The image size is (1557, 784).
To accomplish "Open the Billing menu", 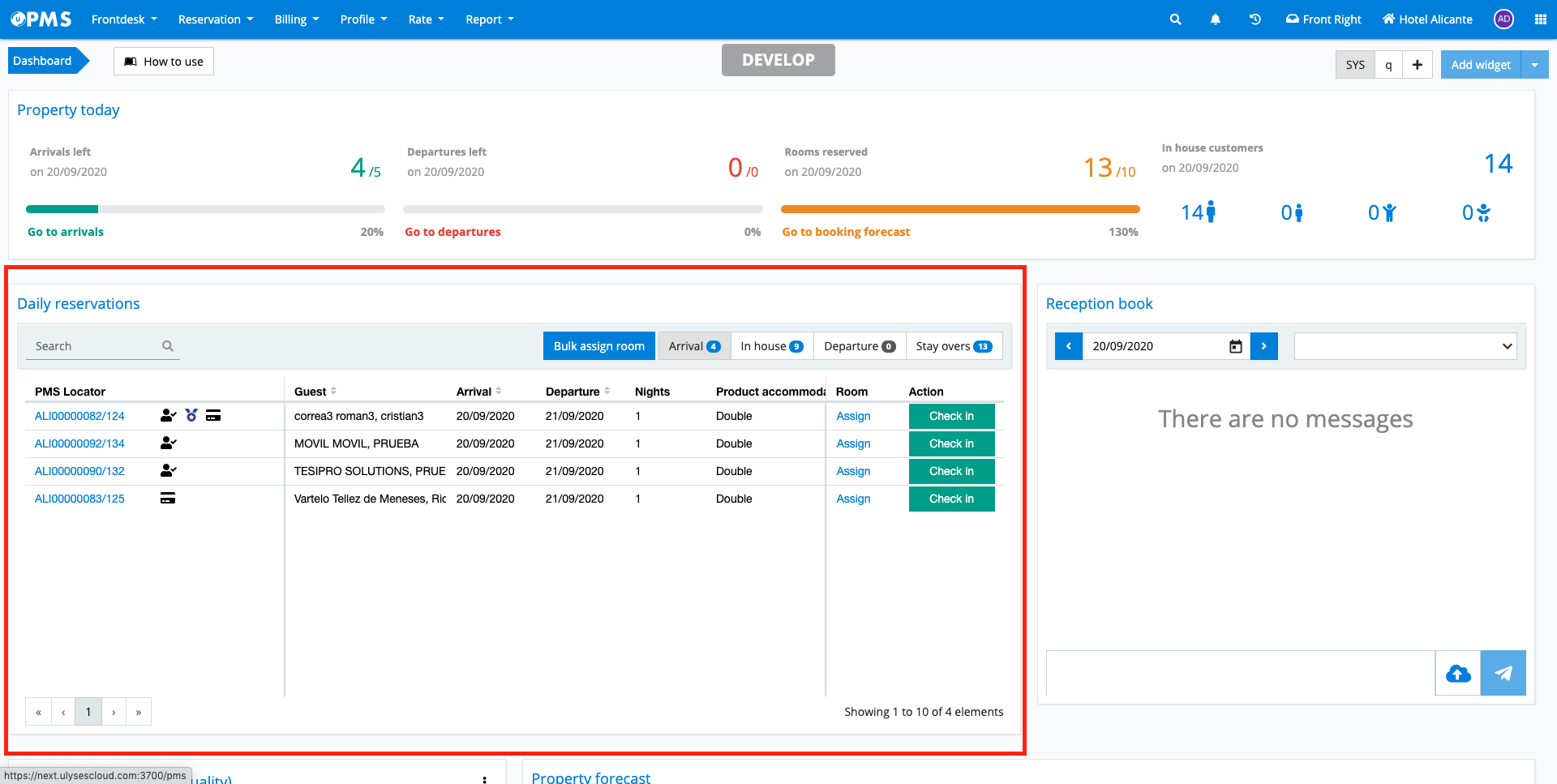I will click(x=297, y=19).
